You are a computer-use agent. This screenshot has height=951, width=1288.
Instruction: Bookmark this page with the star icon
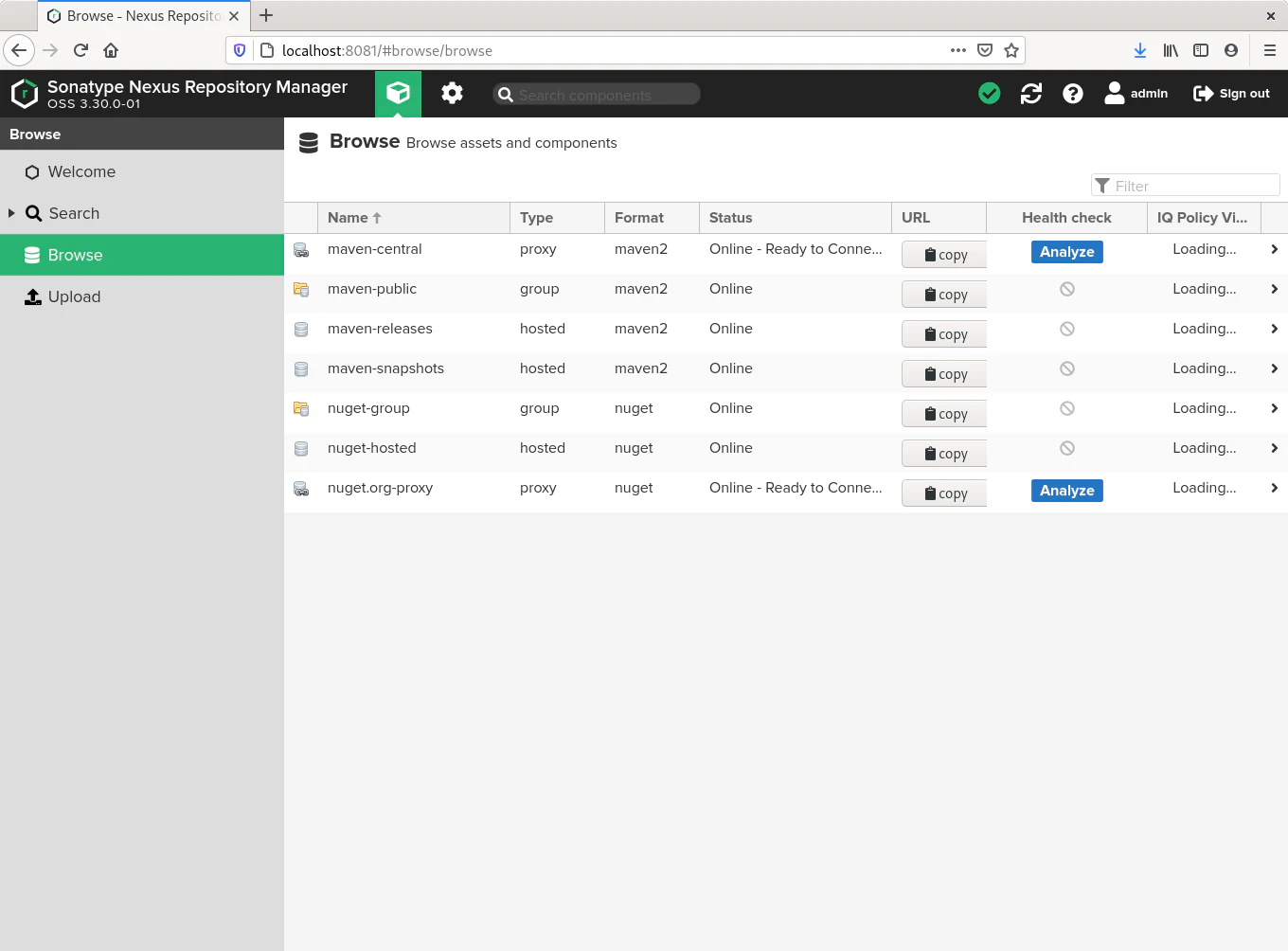tap(1011, 50)
